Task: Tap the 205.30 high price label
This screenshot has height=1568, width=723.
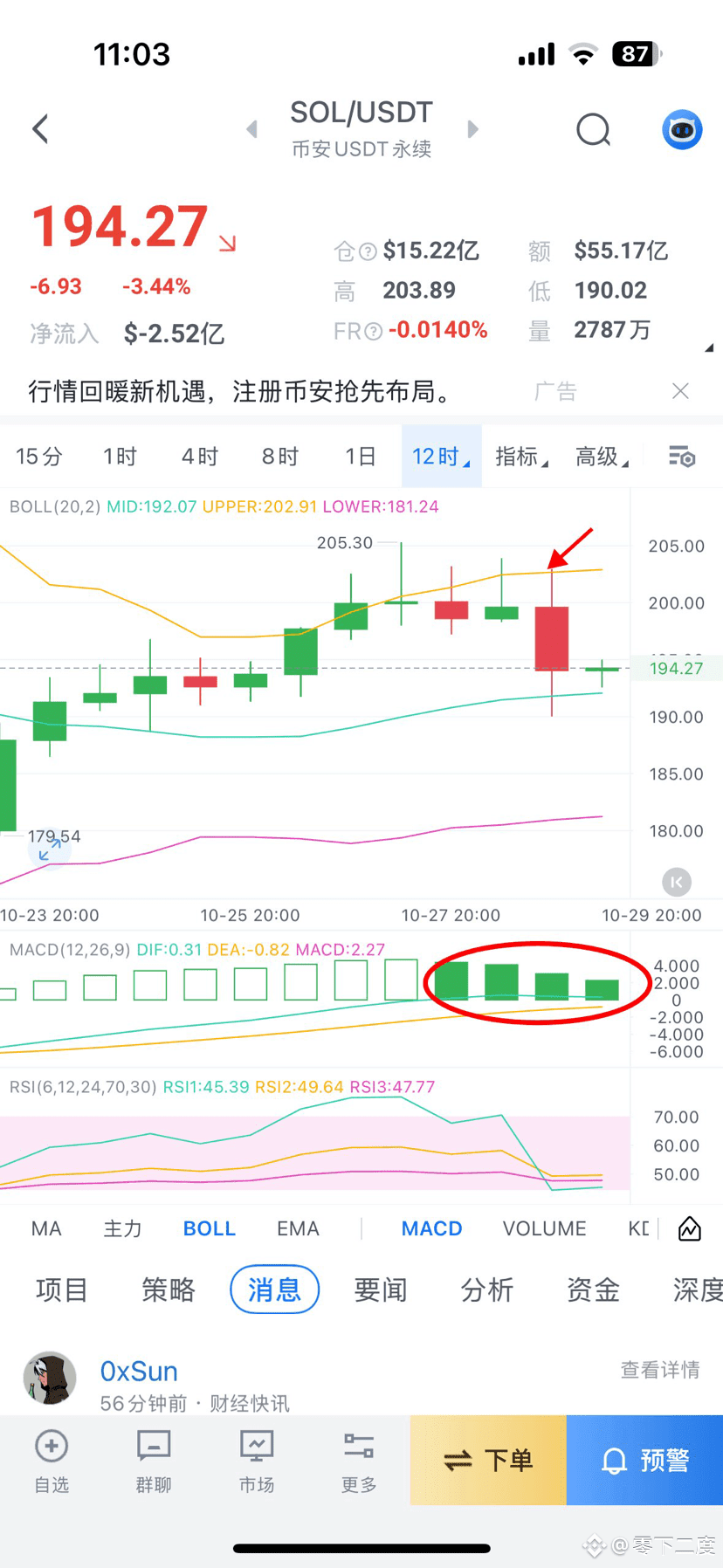Action: pyautogui.click(x=345, y=543)
